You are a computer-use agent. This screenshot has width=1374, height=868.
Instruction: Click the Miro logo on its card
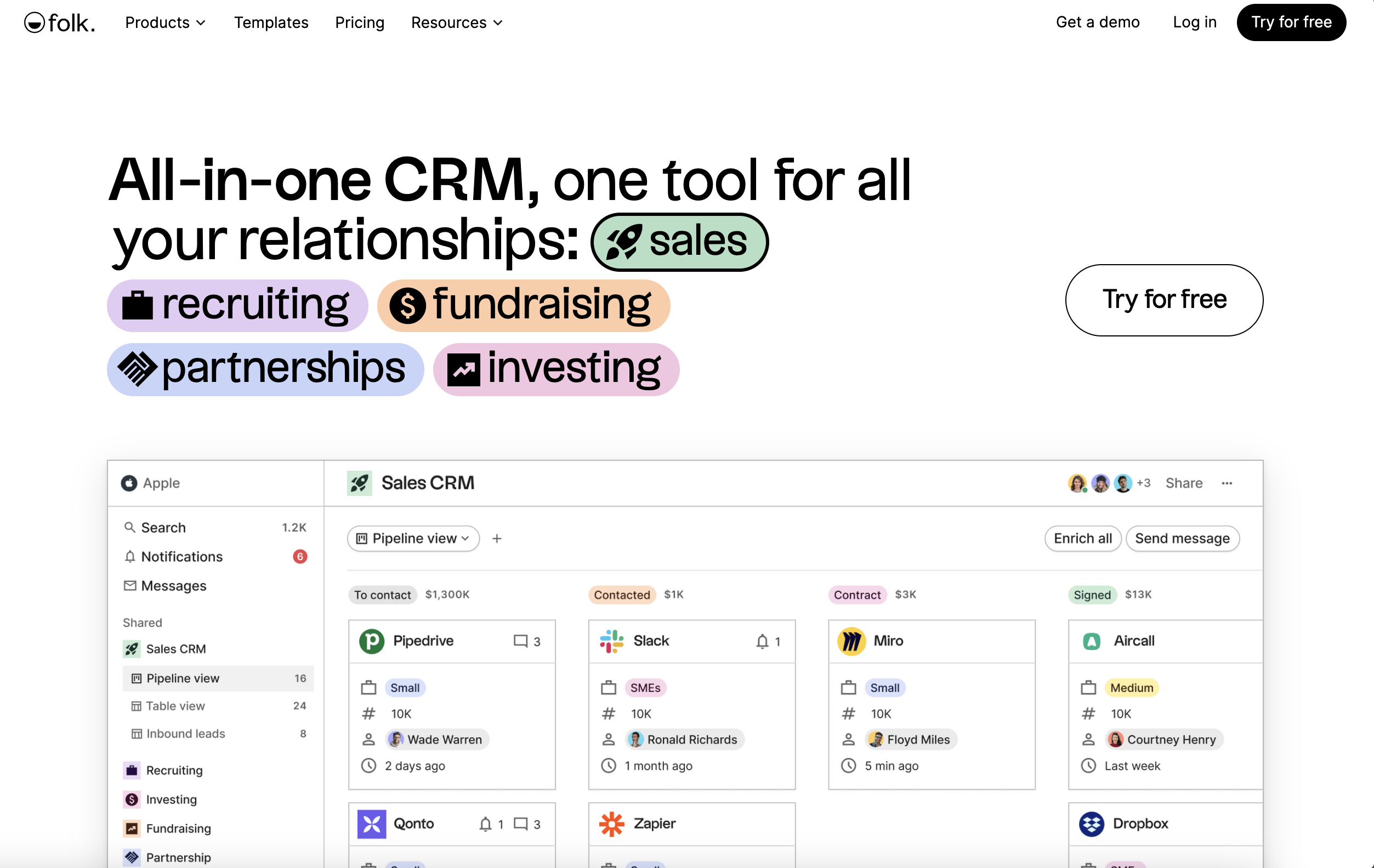pos(851,641)
